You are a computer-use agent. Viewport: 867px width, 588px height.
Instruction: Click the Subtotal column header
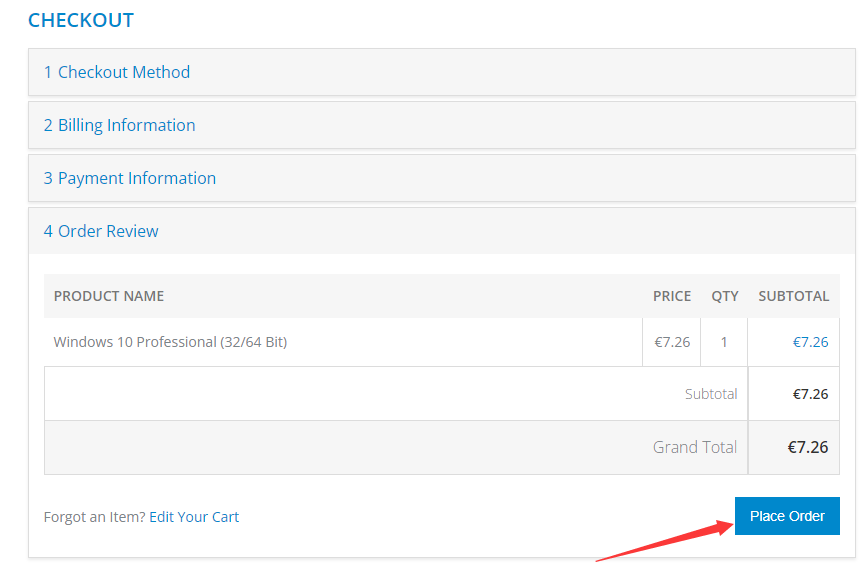(x=793, y=296)
